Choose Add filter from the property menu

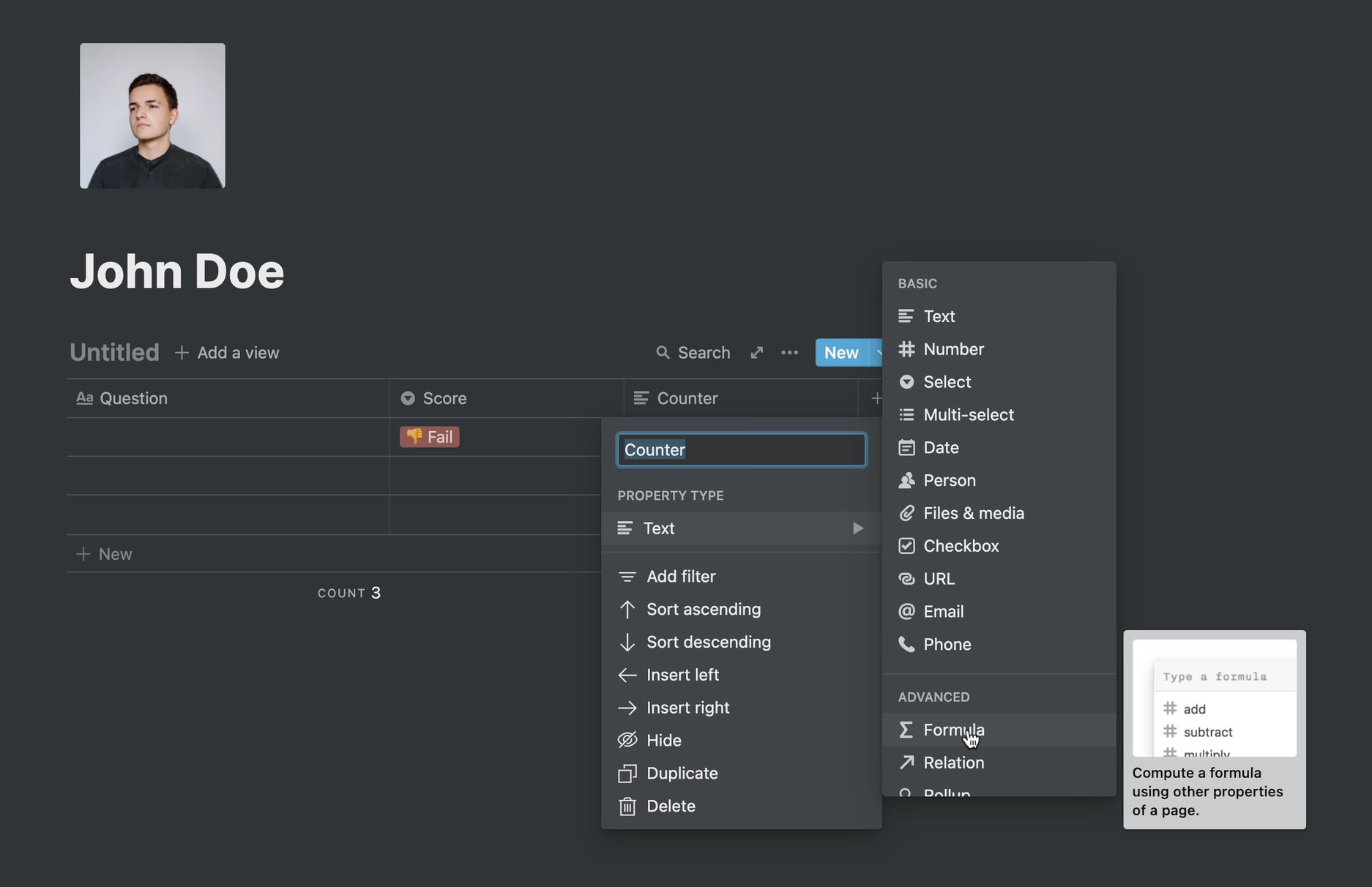(x=741, y=577)
